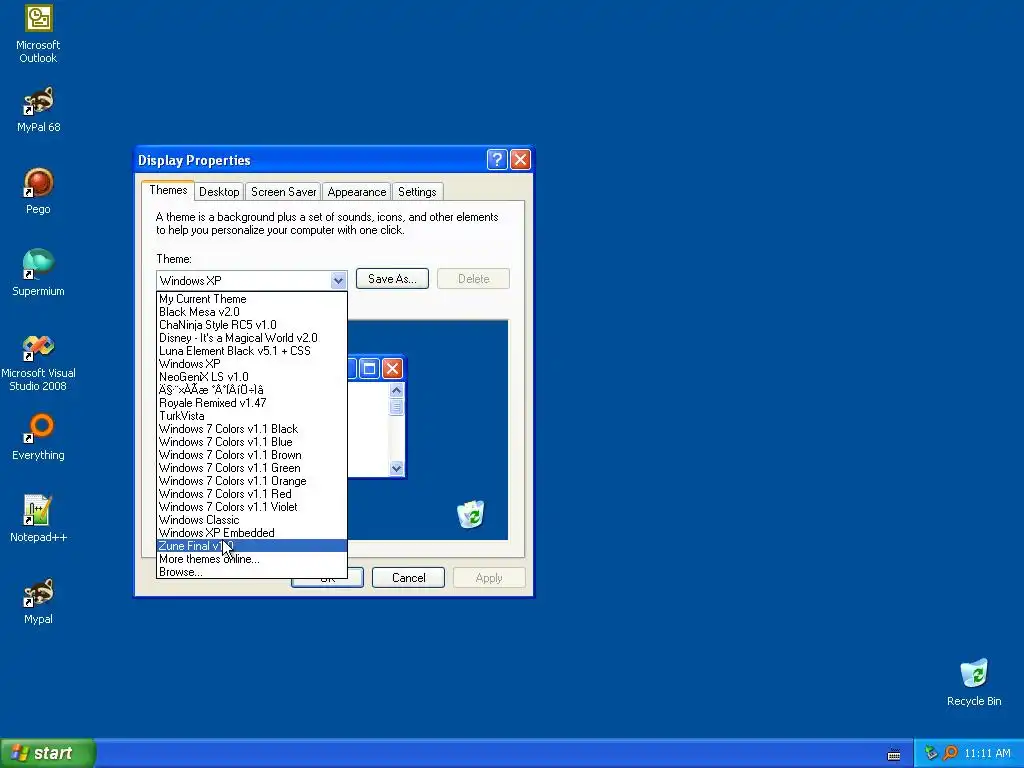
Task: Select Microsoft Visual Studio 2008 icon
Action: click(x=38, y=362)
